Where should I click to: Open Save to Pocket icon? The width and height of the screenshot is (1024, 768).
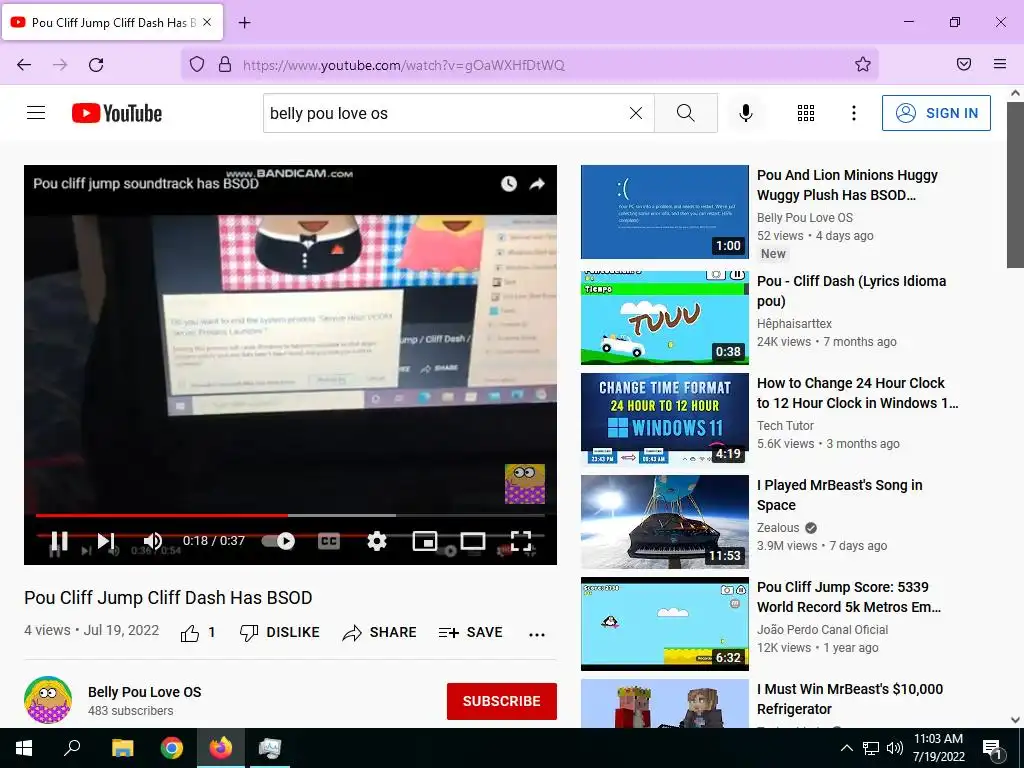point(964,64)
